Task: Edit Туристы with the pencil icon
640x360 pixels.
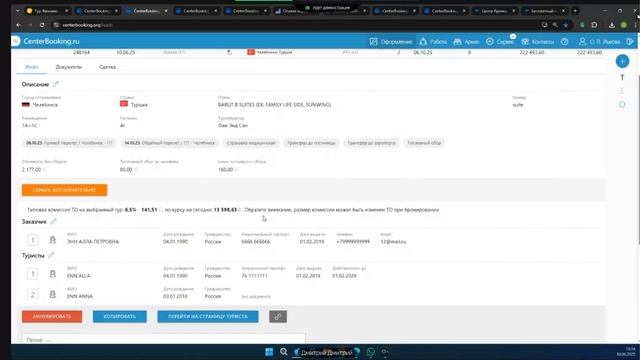Action: 51,255
